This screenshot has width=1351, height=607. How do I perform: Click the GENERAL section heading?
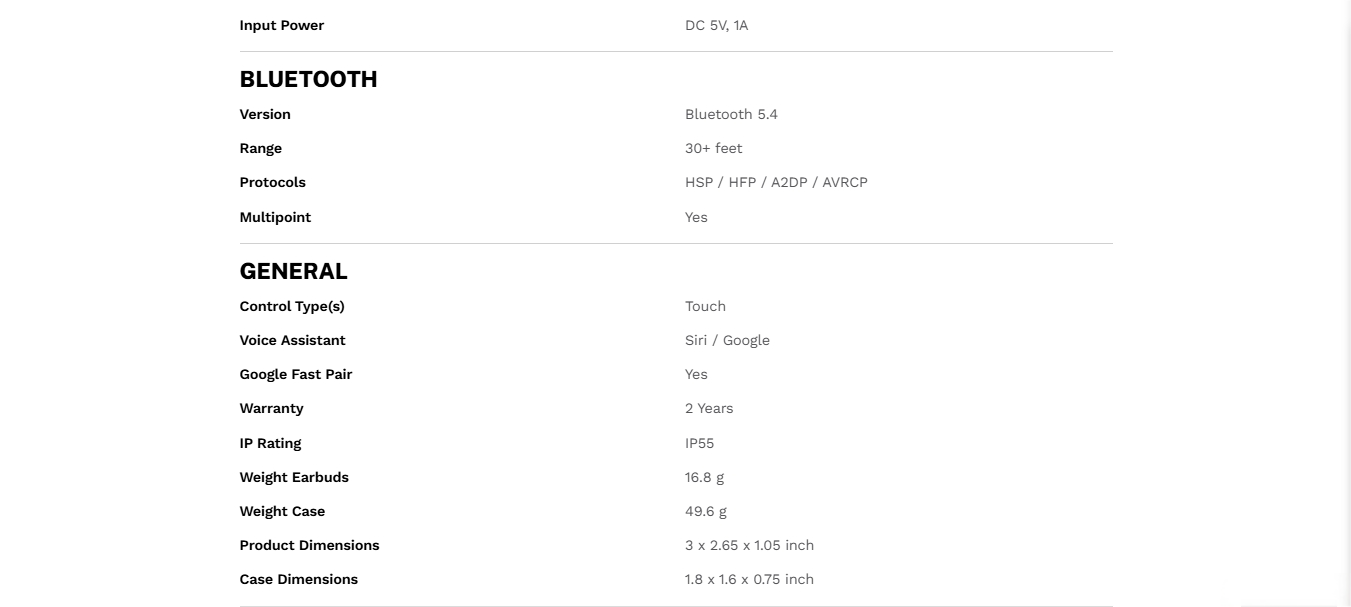293,272
